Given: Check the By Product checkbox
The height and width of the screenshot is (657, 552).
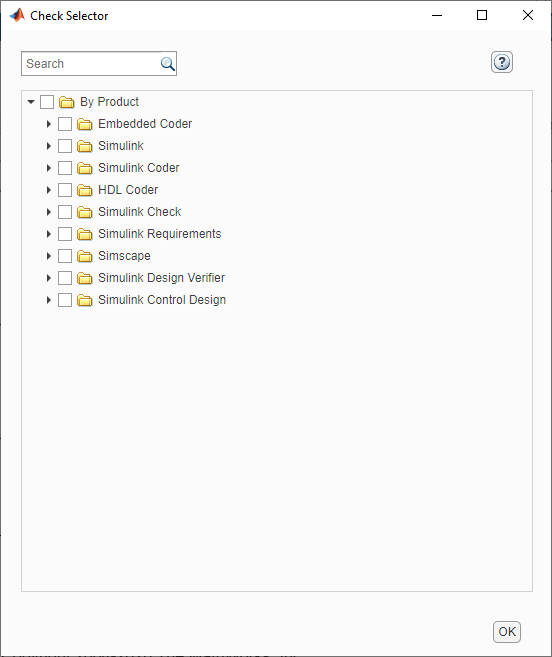Looking at the screenshot, I should pos(47,102).
